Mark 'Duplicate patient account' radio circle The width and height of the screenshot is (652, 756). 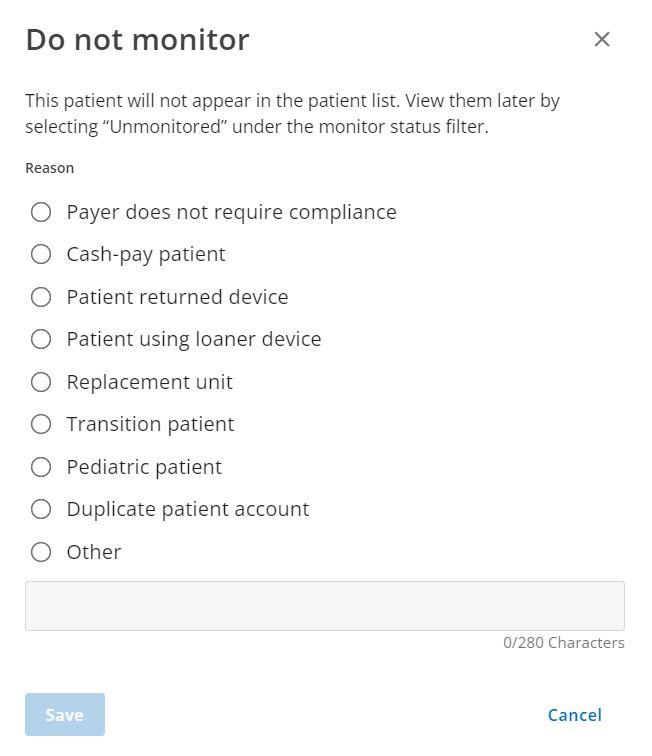41,509
